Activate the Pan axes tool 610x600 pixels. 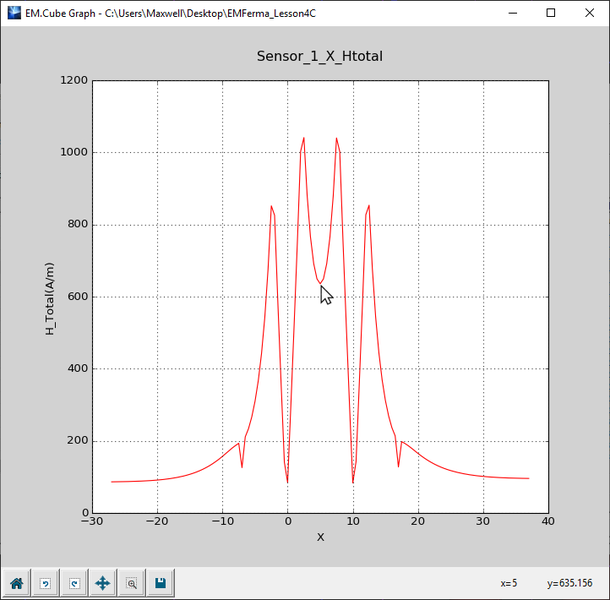(x=102, y=582)
